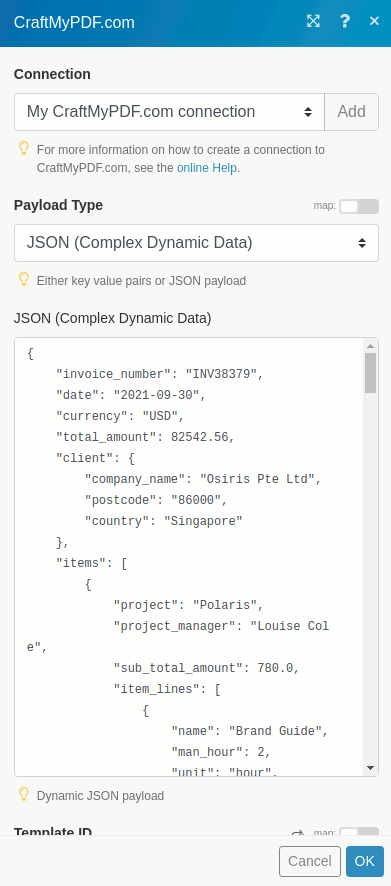The height and width of the screenshot is (886, 391).
Task: Click the lightbulb icon beside Dynamic JSON payload
Action: pyautogui.click(x=24, y=794)
